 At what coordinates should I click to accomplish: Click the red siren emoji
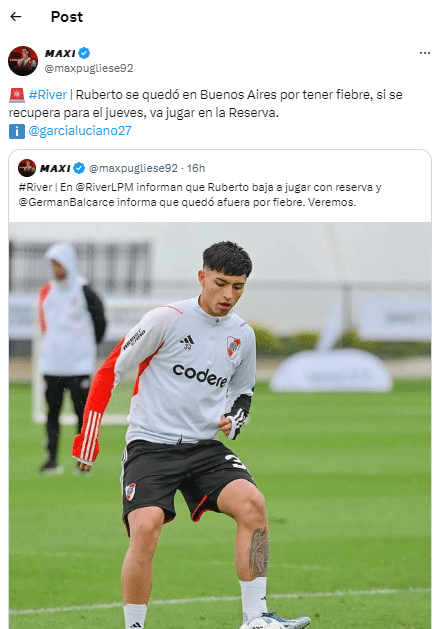click(x=17, y=95)
